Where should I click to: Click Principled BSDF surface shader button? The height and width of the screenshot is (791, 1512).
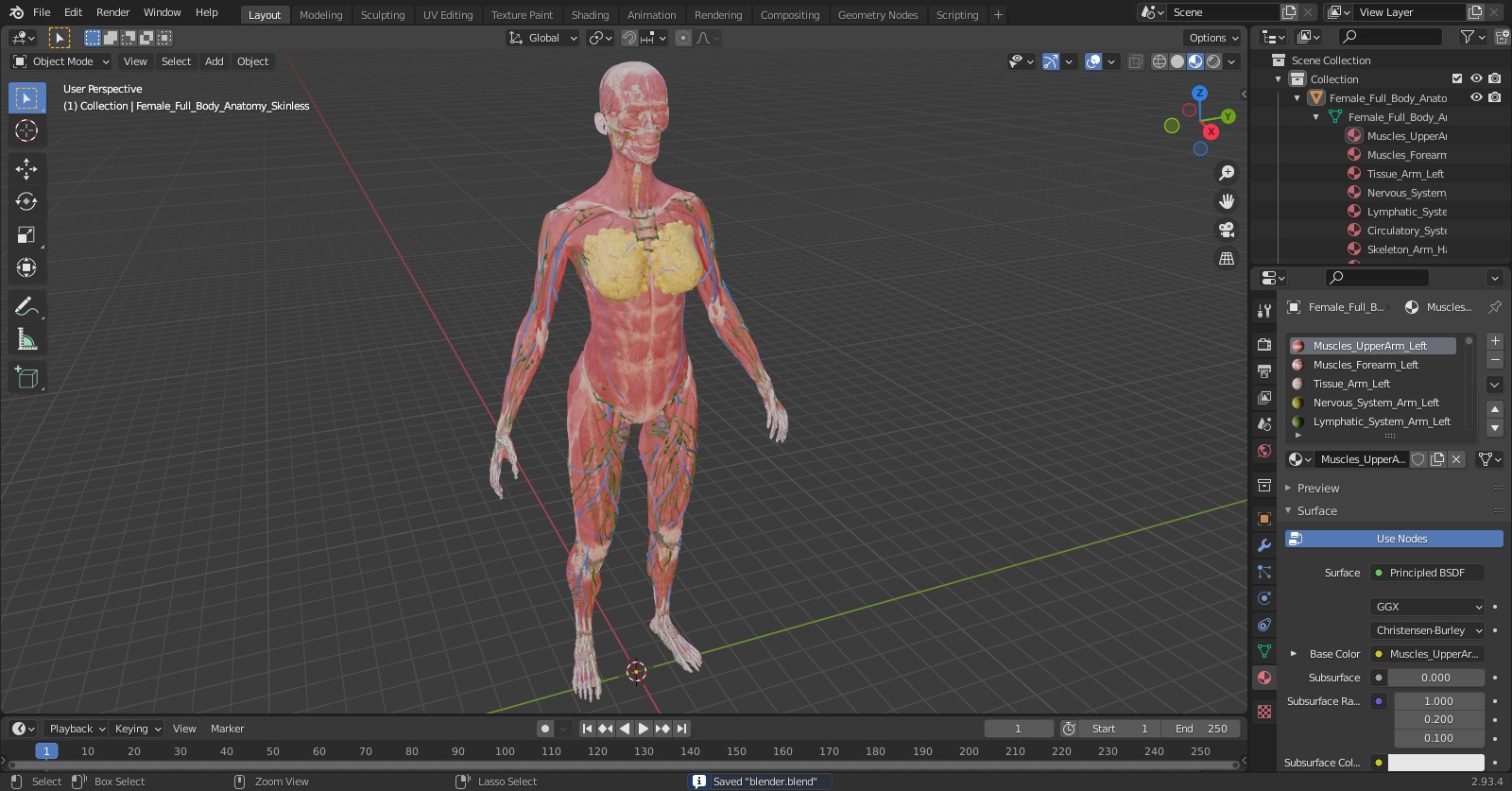pos(1427,573)
